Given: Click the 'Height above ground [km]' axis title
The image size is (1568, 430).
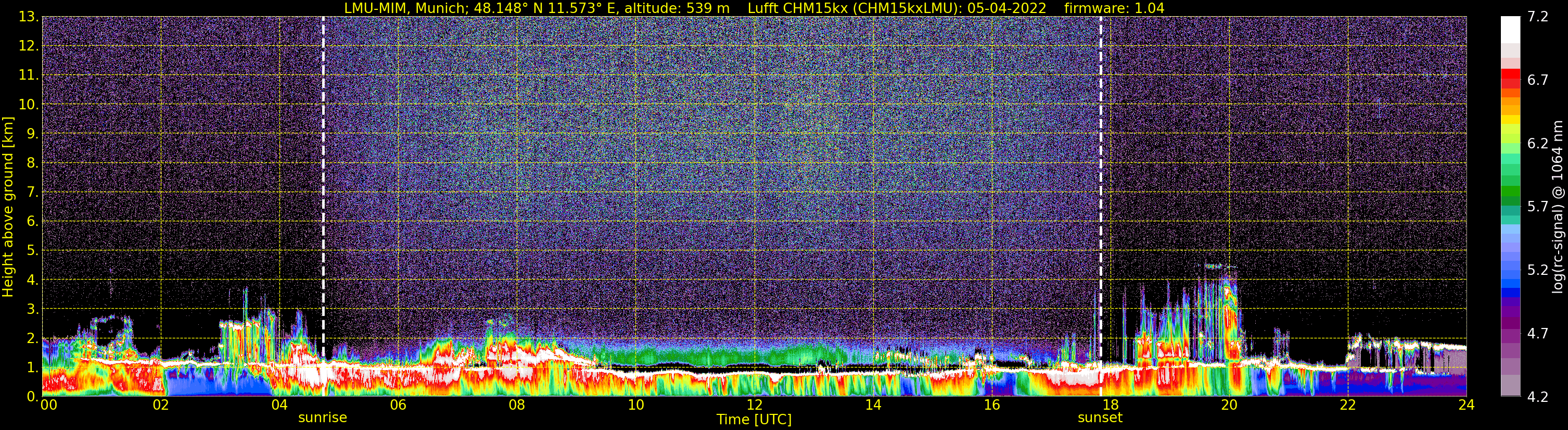Looking at the screenshot, I should pyautogui.click(x=8, y=207).
